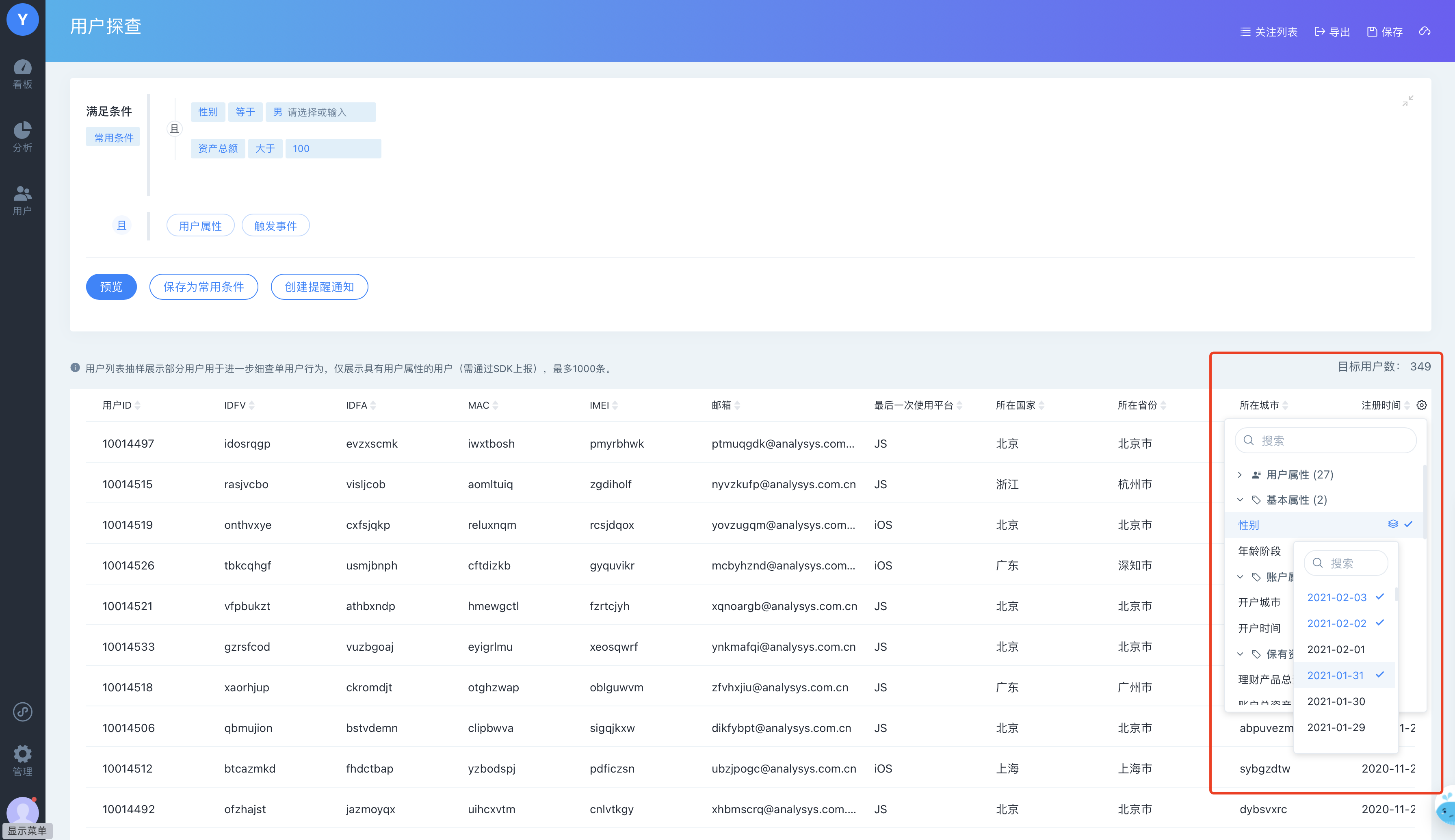Sort by 注册时间 column arrows

pyautogui.click(x=1407, y=405)
